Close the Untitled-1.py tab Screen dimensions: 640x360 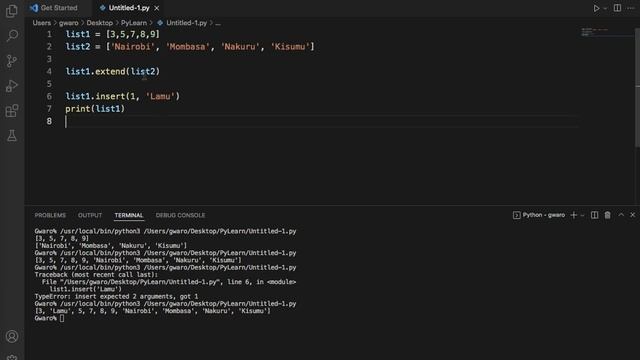(157, 8)
